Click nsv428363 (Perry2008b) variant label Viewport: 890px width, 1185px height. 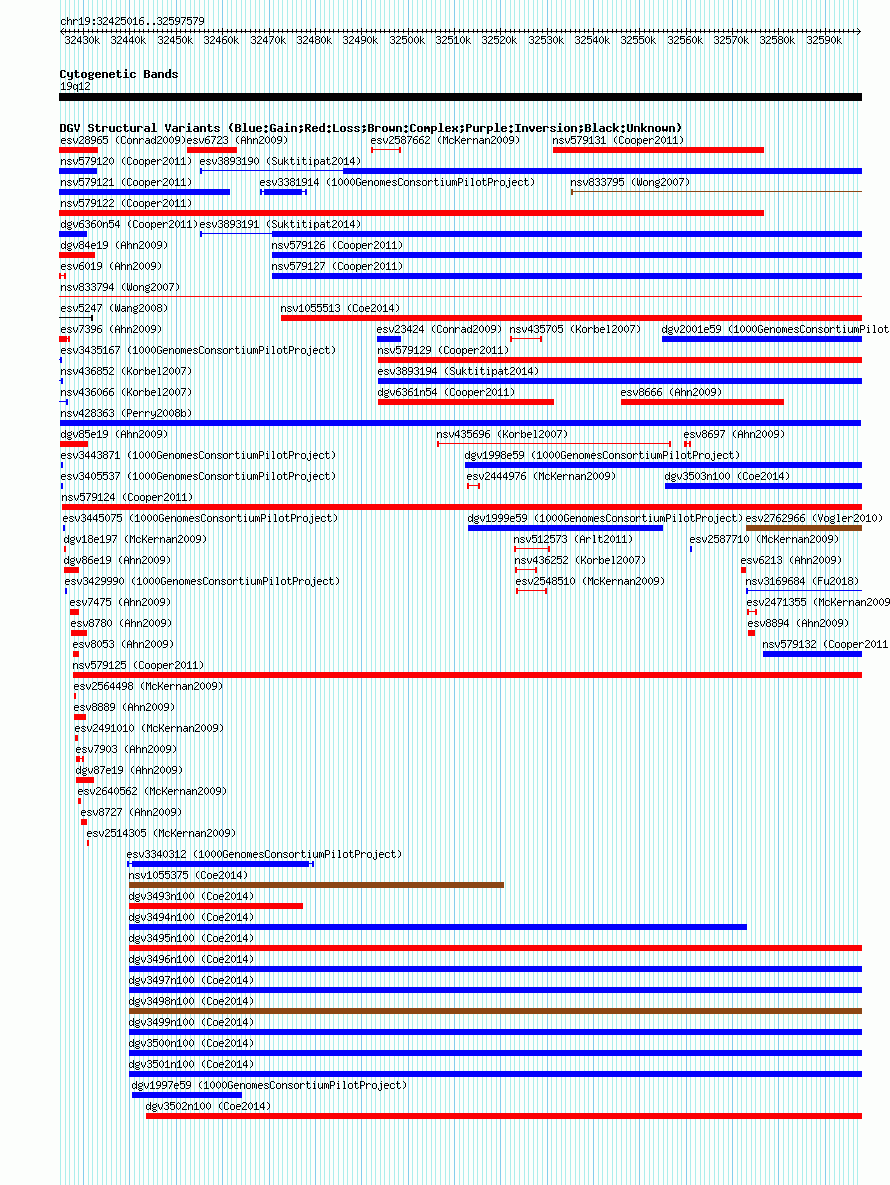point(125,413)
